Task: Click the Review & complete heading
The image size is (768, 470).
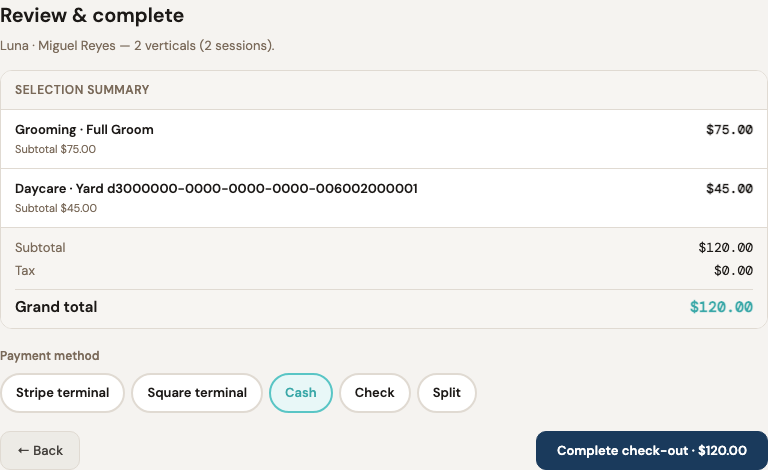Action: click(x=92, y=16)
